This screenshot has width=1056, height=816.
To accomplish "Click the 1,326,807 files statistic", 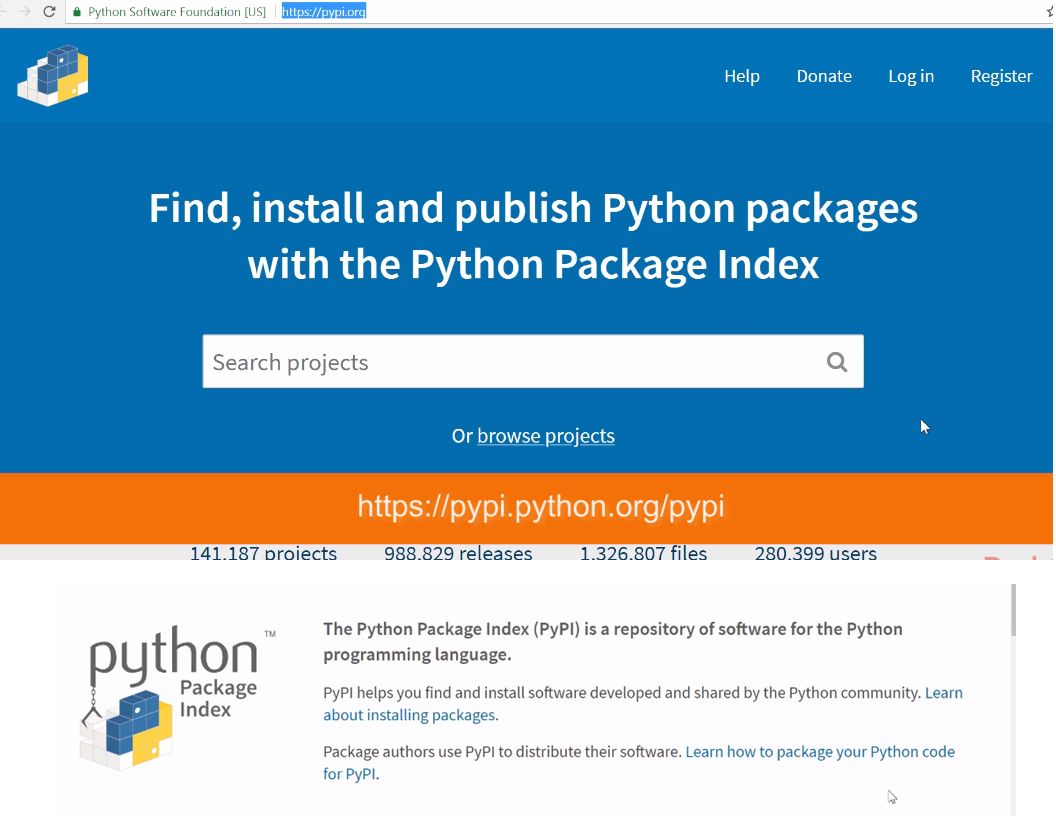I will (643, 553).
